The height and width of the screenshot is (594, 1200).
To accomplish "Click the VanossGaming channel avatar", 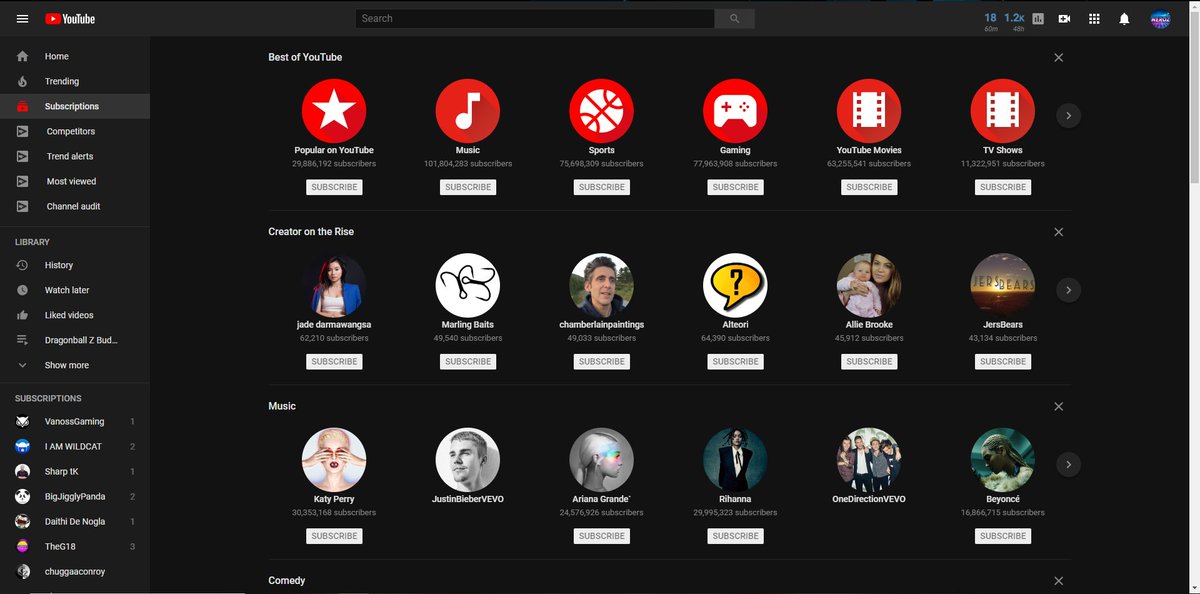I will pos(23,421).
